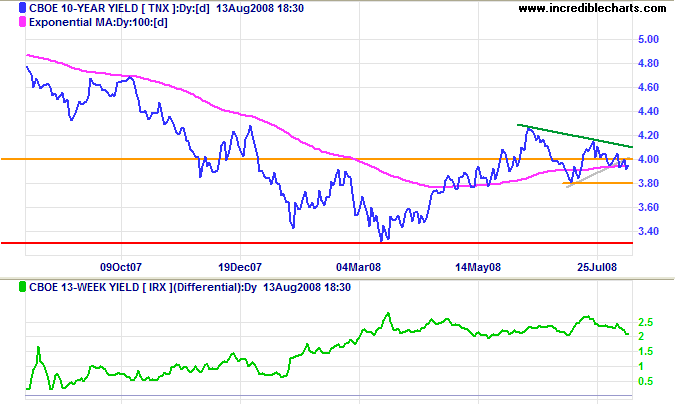Click the 25Jul08 date label
Image resolution: width=675 pixels, height=410 pixels.
pos(597,267)
